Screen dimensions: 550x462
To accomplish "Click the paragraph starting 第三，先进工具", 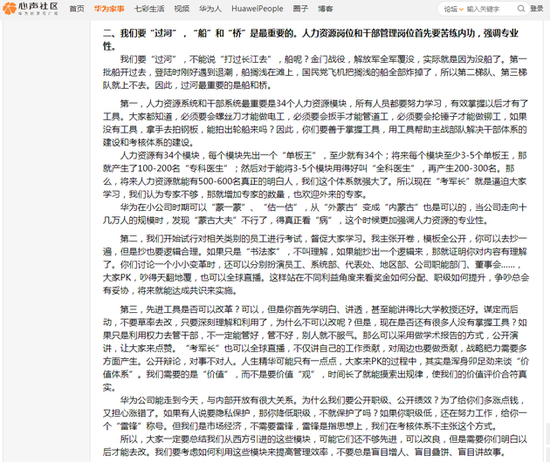I will (316, 348).
